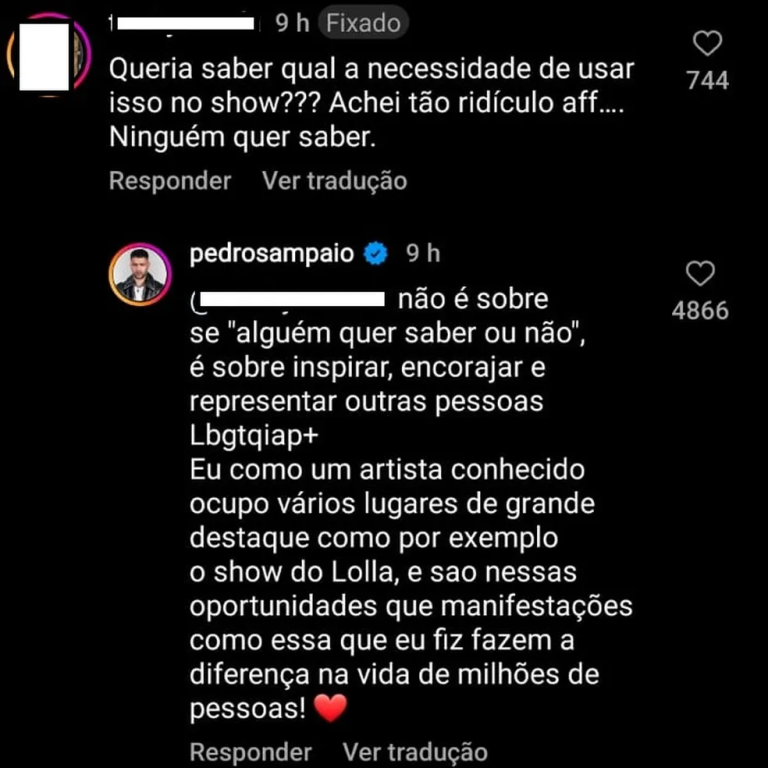The image size is (768, 768).
Task: Open the pedrosampaio username link
Action: (x=272, y=254)
